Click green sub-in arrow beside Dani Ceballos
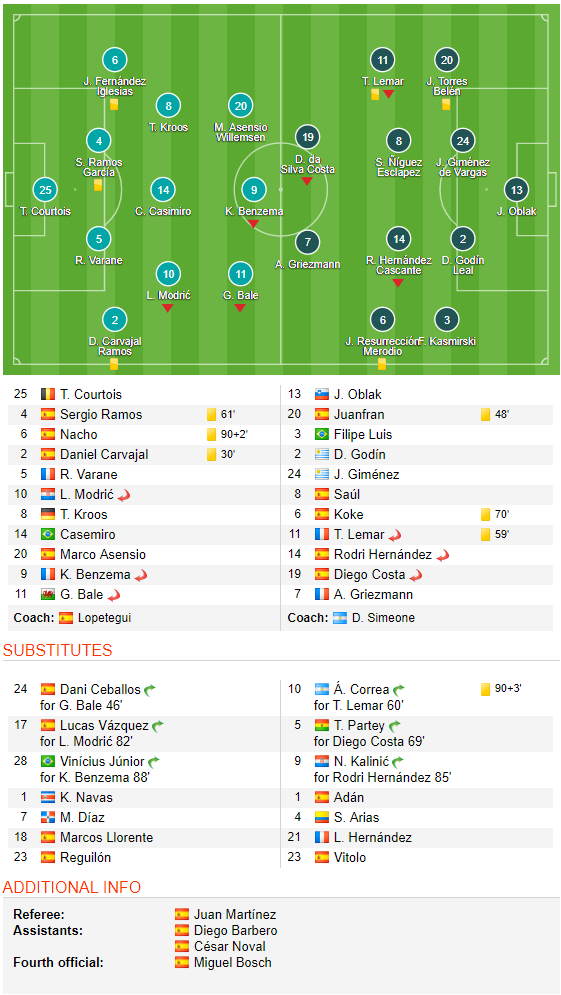 coord(150,689)
